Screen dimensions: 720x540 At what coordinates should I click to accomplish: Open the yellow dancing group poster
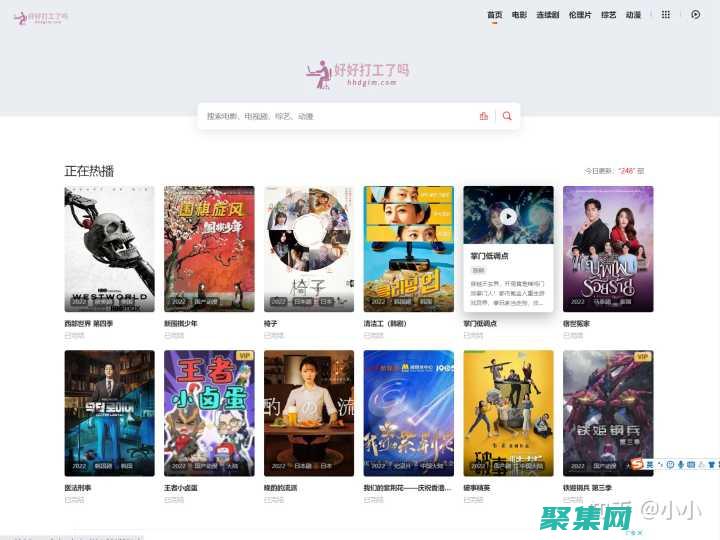click(x=508, y=413)
